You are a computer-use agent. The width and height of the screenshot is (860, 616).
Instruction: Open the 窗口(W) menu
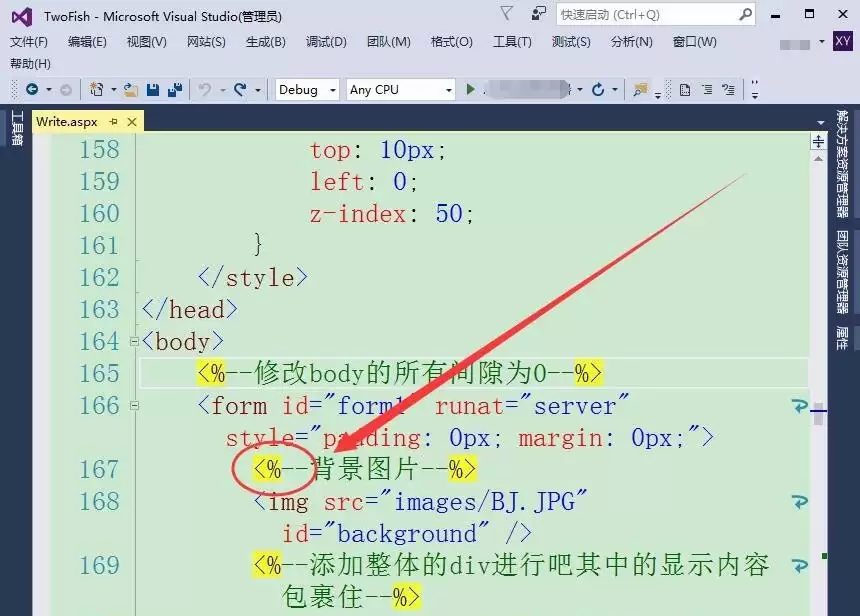coord(691,43)
